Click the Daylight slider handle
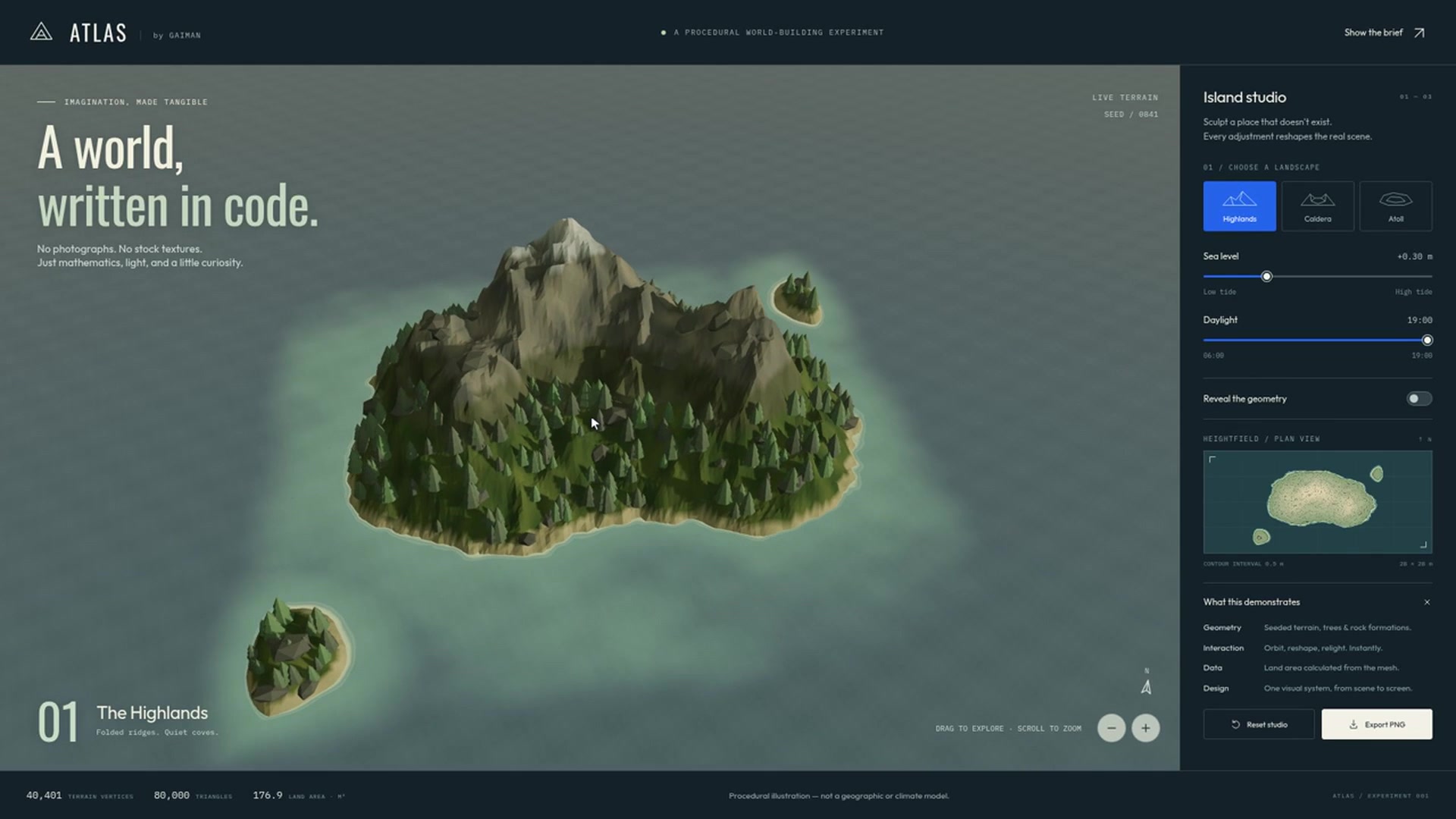 (x=1427, y=340)
